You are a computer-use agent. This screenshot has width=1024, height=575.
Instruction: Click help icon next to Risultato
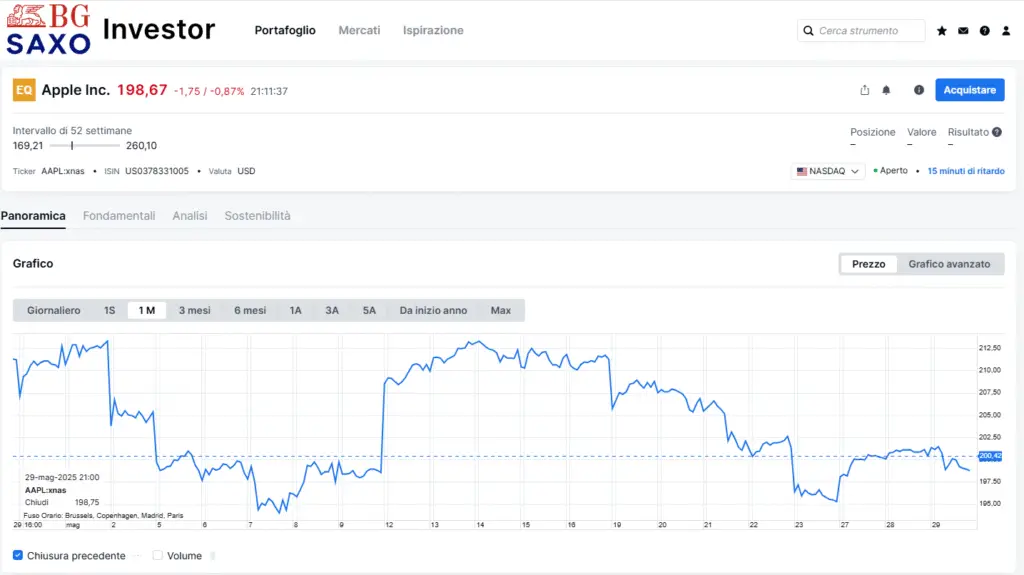(997, 132)
